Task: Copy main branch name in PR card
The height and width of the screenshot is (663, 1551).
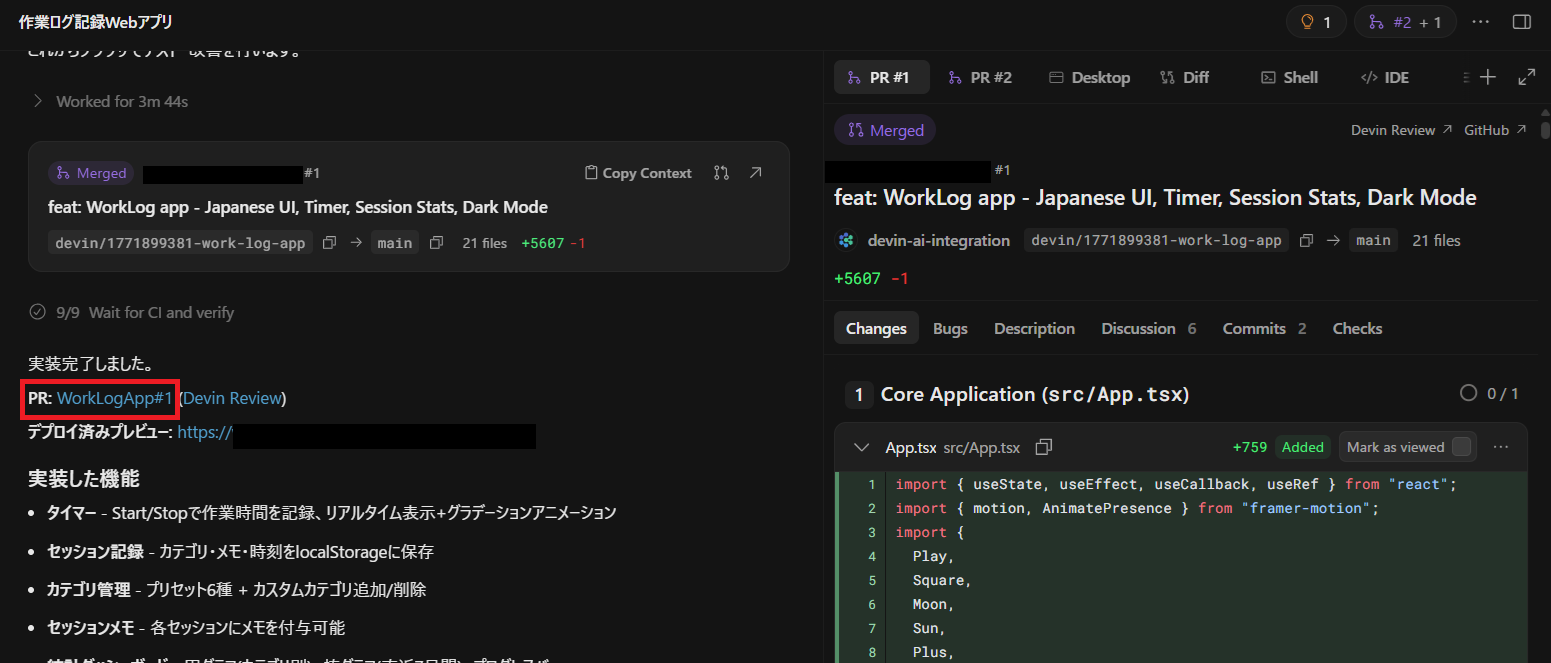Action: coord(436,243)
